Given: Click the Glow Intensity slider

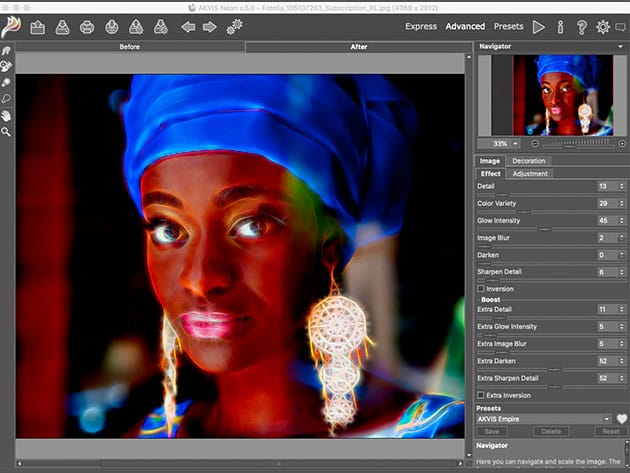Looking at the screenshot, I should coord(545,229).
